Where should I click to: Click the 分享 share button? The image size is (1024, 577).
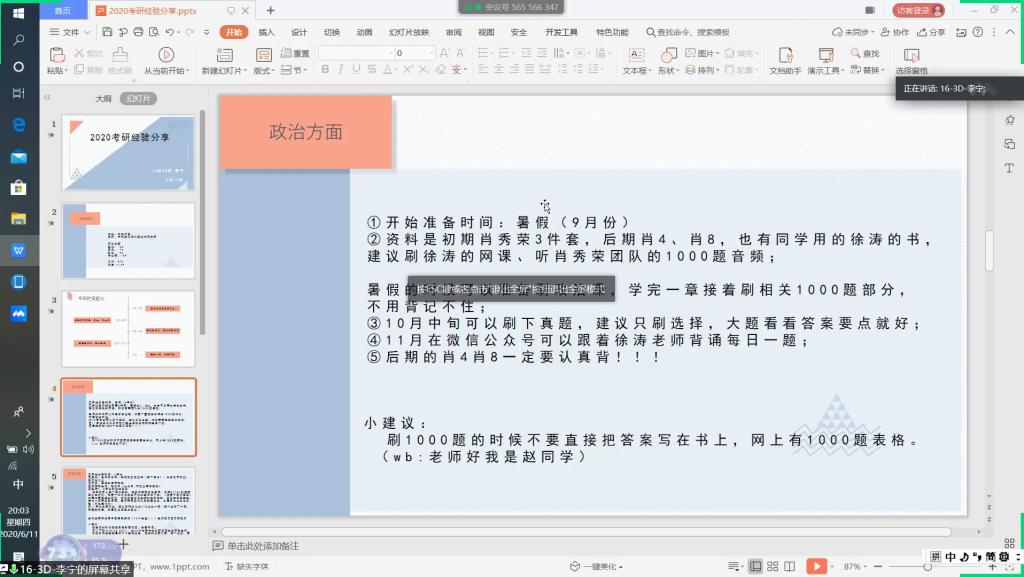pos(932,32)
